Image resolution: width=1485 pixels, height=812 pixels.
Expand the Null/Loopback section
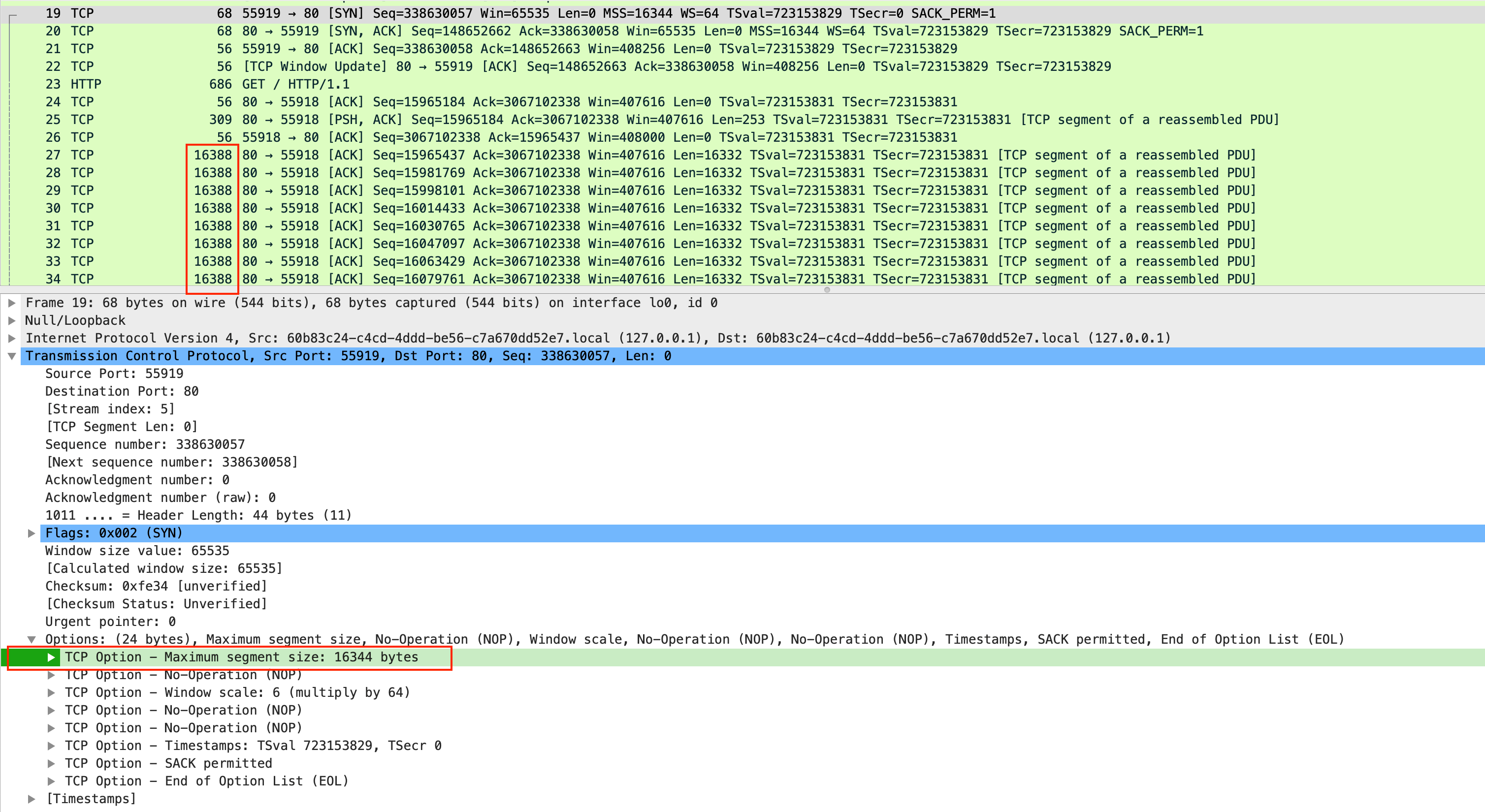11,320
